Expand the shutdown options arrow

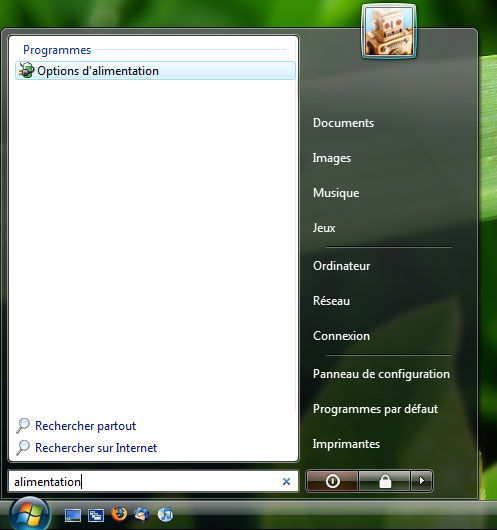(422, 481)
